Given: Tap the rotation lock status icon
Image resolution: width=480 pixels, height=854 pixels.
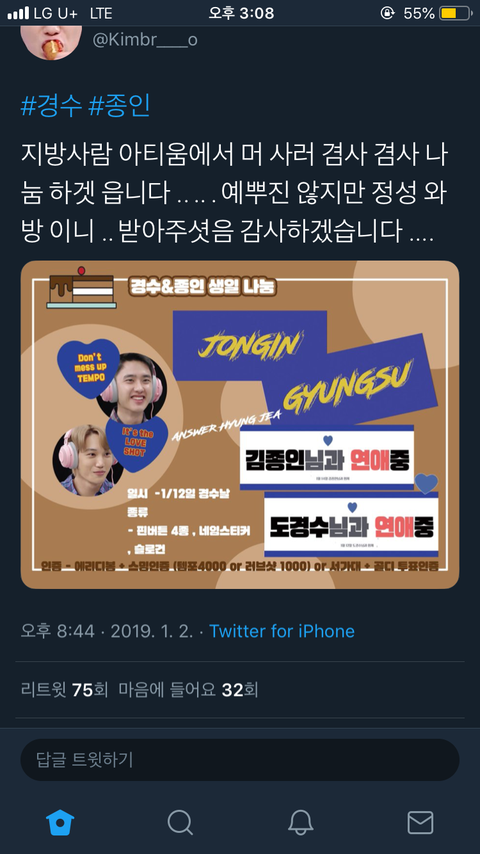Looking at the screenshot, I should coord(387,13).
